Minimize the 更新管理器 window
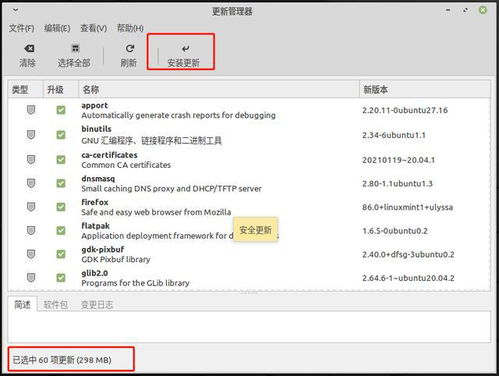Viewport: 499px width, 376px height. point(448,10)
